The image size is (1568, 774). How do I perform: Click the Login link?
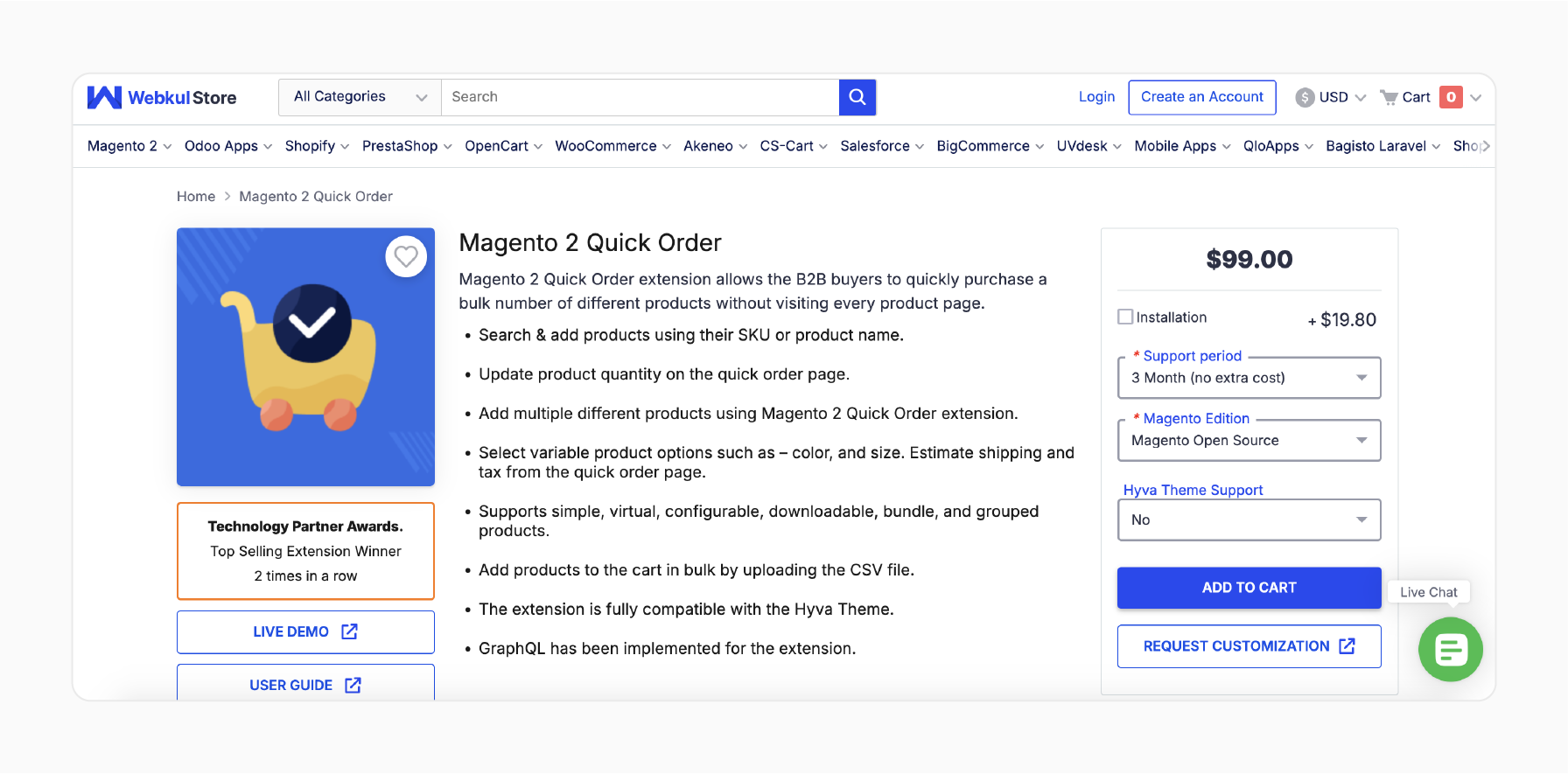click(x=1096, y=97)
